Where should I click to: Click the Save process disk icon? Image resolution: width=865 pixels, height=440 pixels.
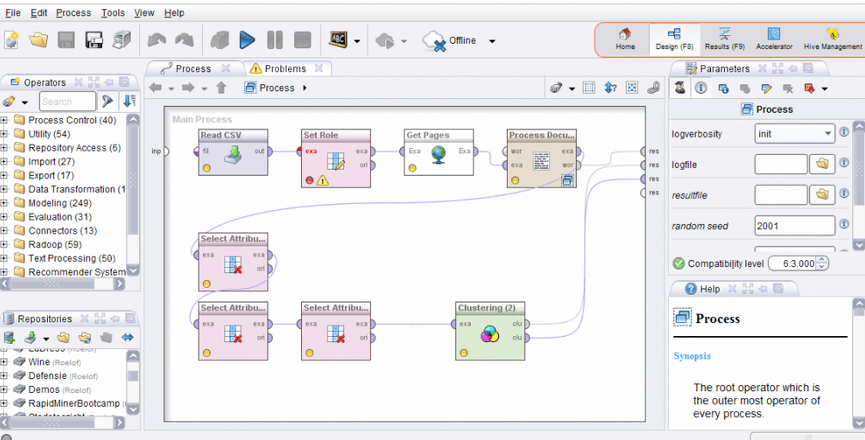(66, 41)
